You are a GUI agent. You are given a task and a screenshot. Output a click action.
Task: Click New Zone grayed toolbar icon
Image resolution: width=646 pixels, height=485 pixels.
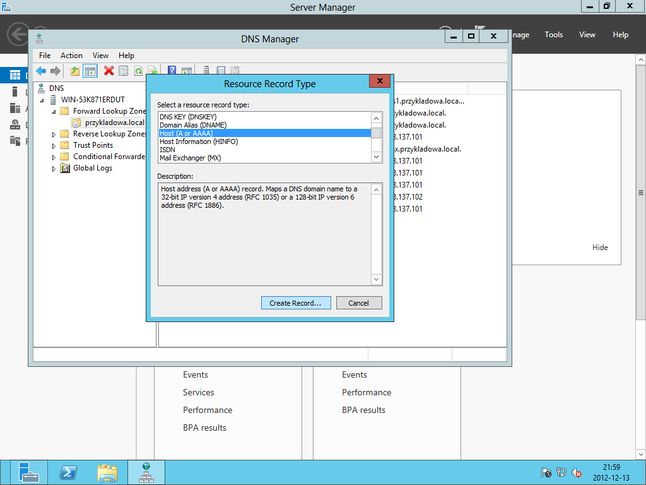(235, 70)
